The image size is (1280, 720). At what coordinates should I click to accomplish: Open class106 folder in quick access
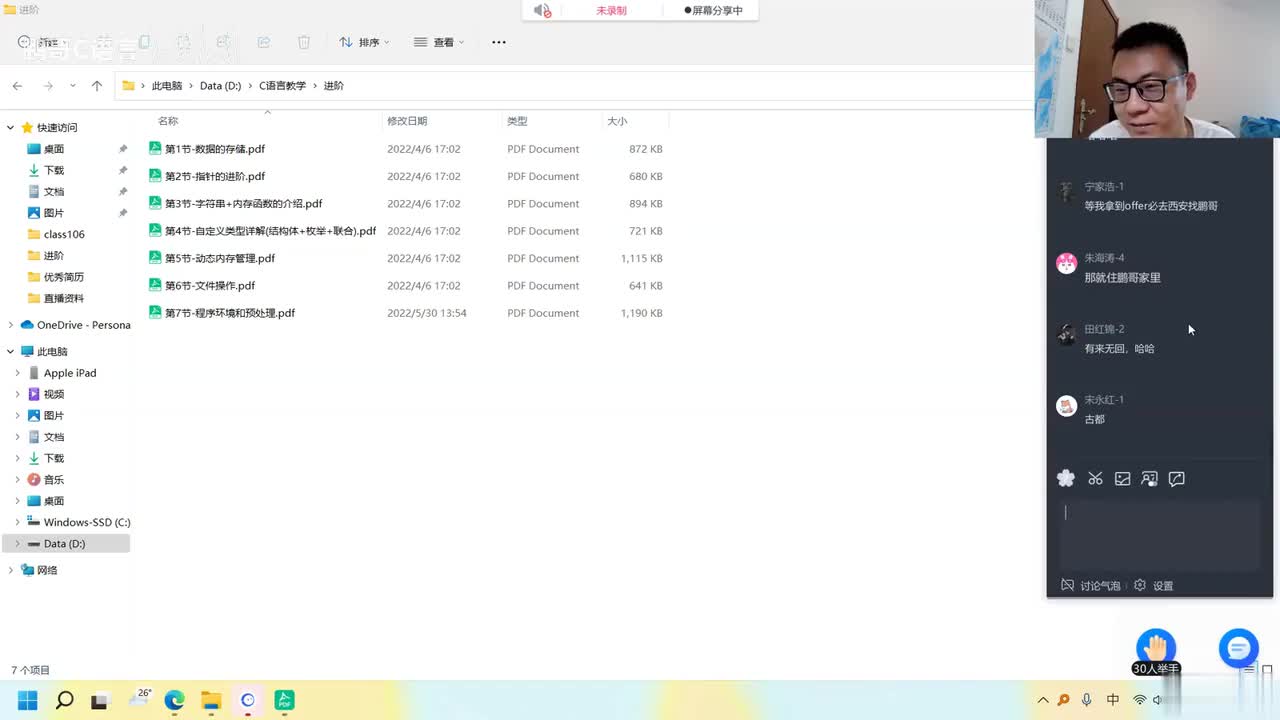click(64, 234)
